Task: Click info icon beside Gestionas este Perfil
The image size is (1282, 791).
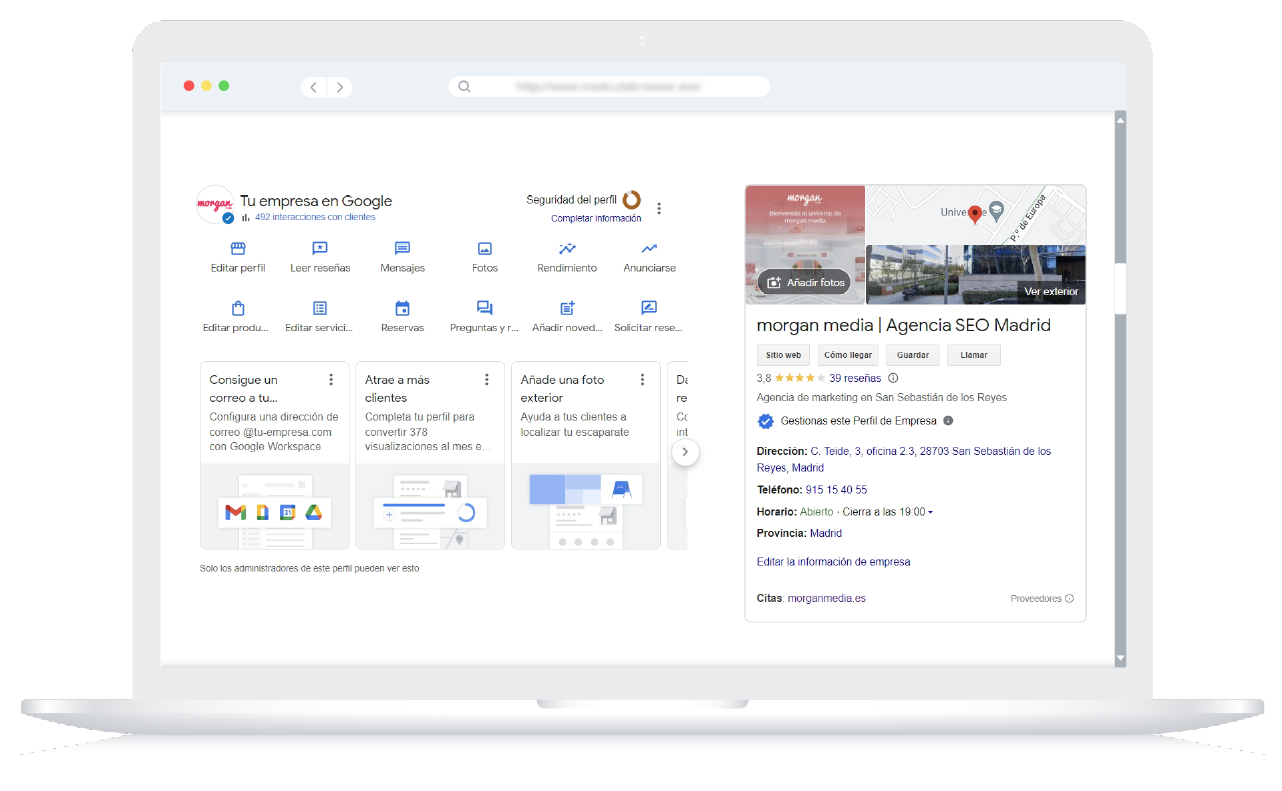Action: [x=948, y=421]
